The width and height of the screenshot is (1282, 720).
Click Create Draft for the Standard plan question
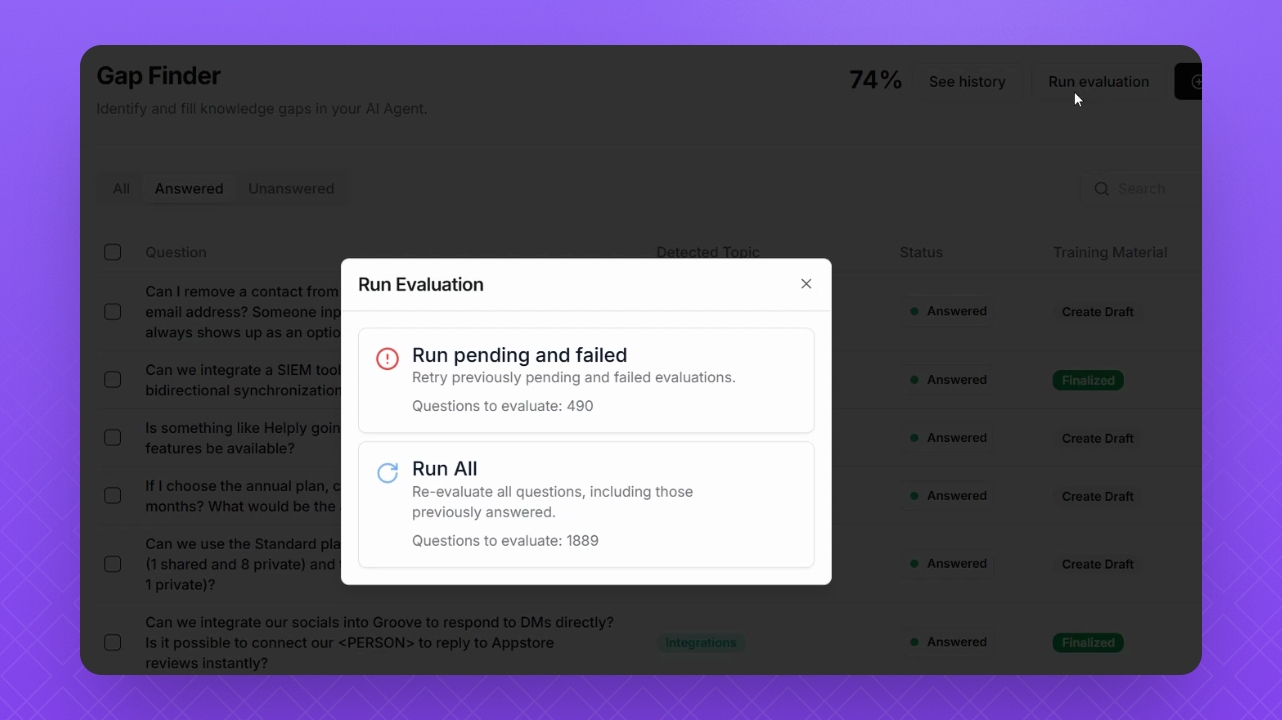tap(1097, 564)
